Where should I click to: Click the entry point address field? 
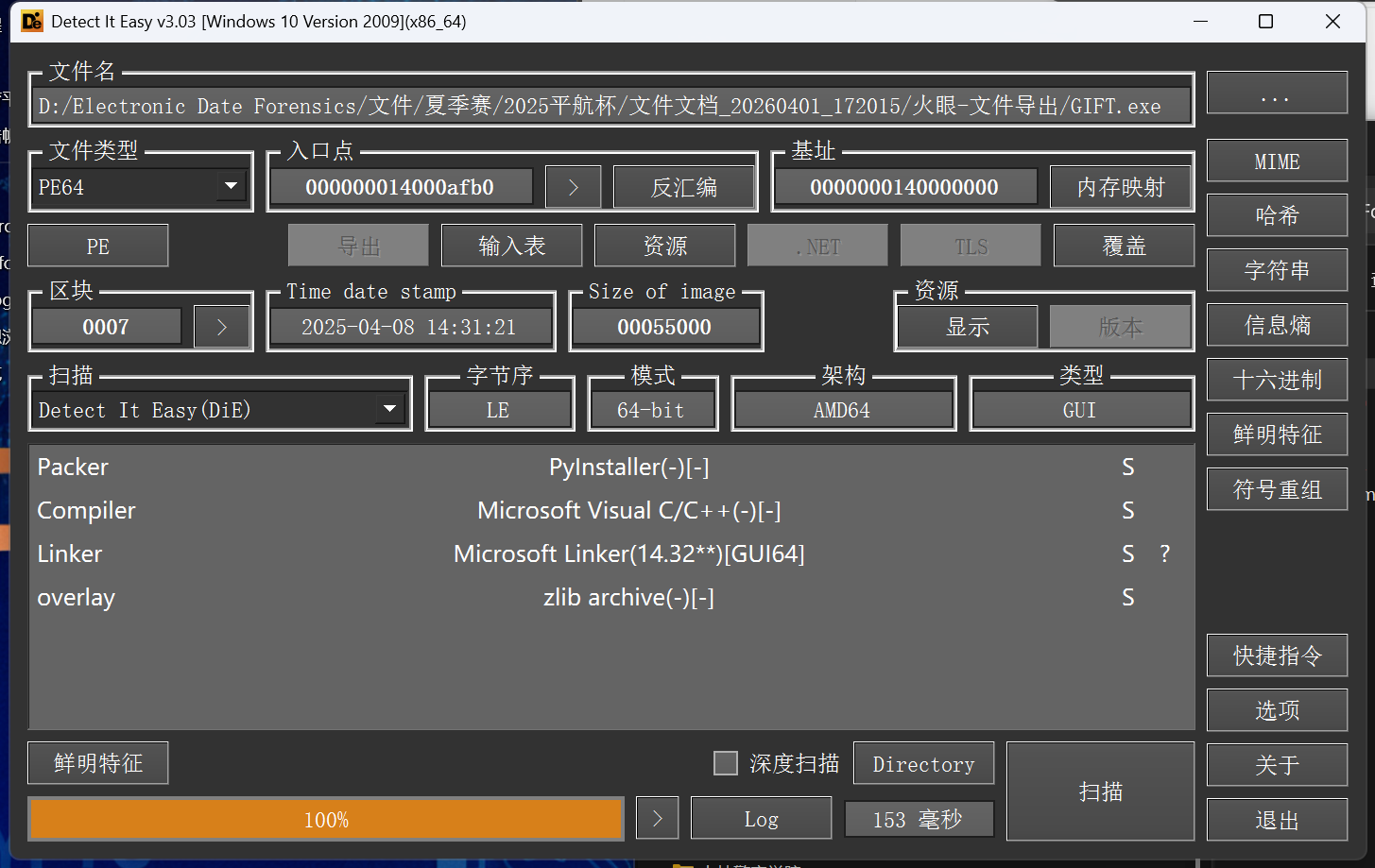click(x=401, y=187)
